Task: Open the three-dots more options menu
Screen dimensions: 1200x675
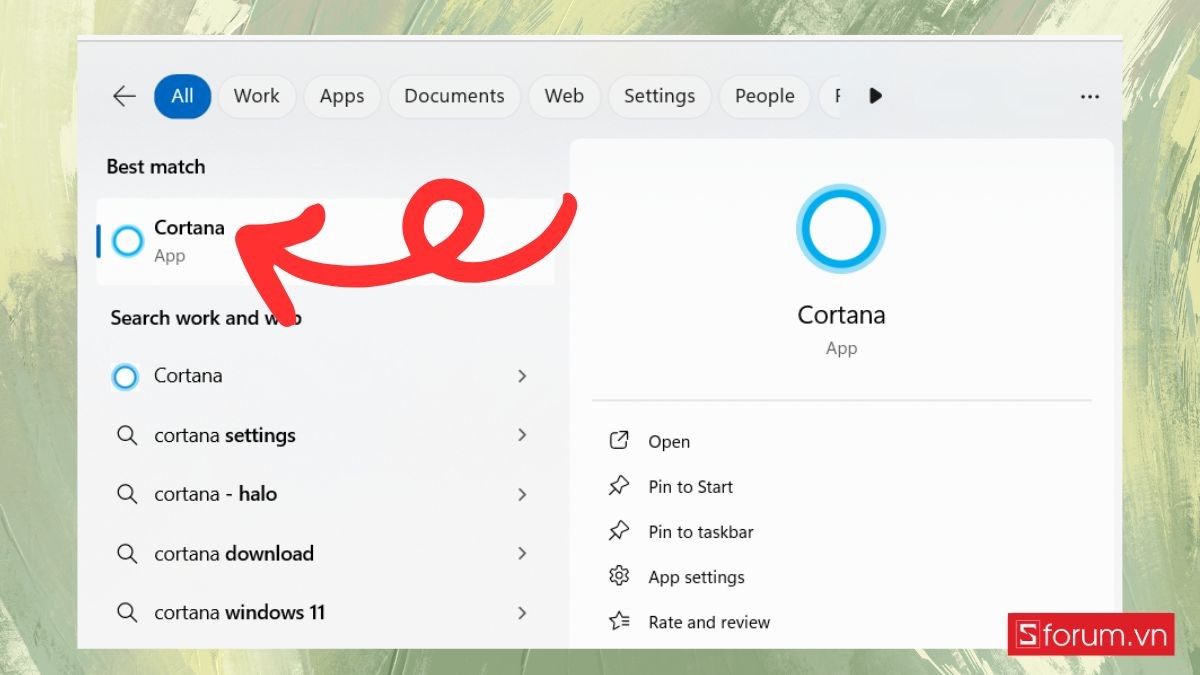Action: pos(1090,97)
